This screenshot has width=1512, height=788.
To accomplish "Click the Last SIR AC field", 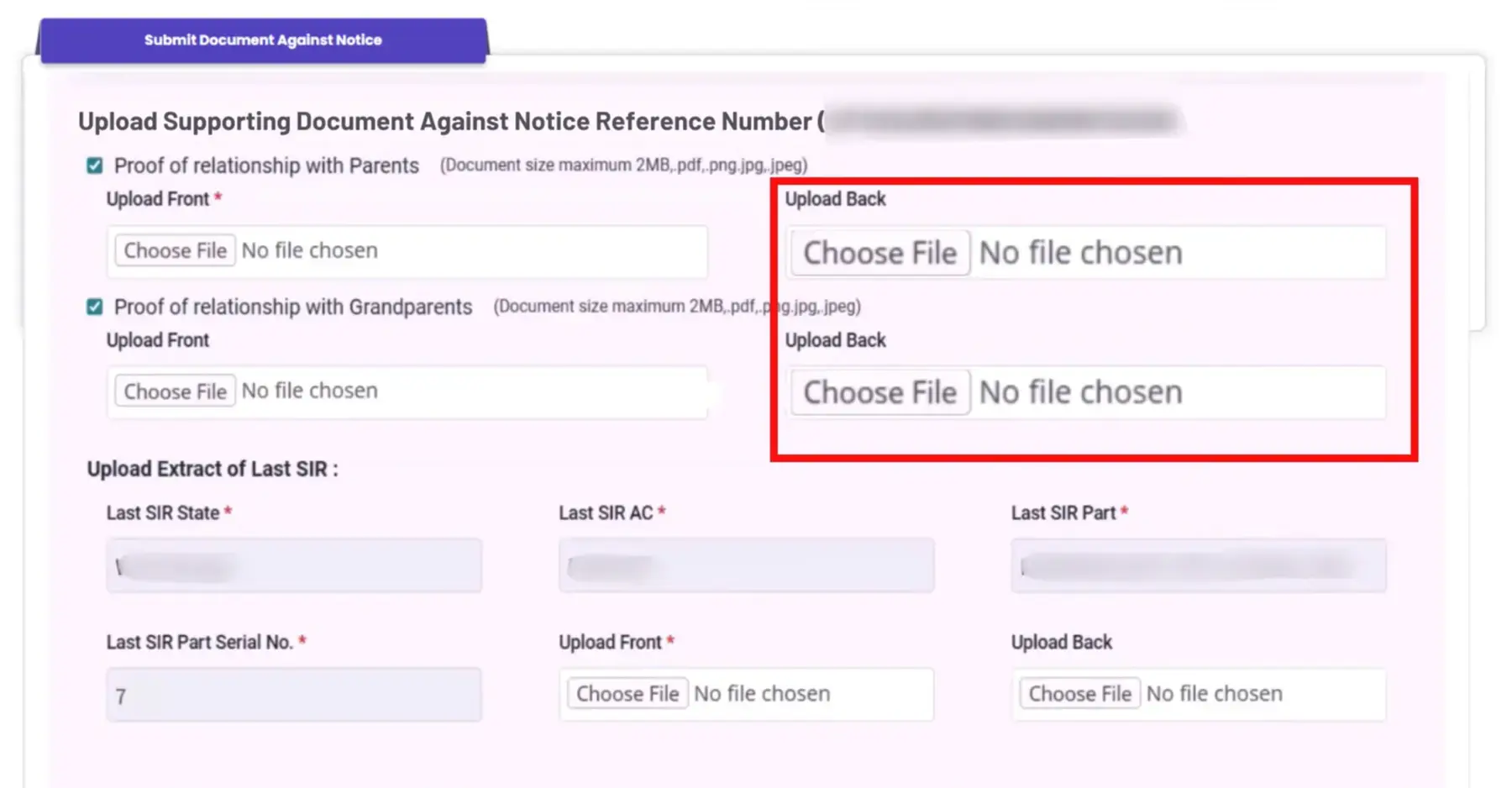I will click(x=747, y=565).
